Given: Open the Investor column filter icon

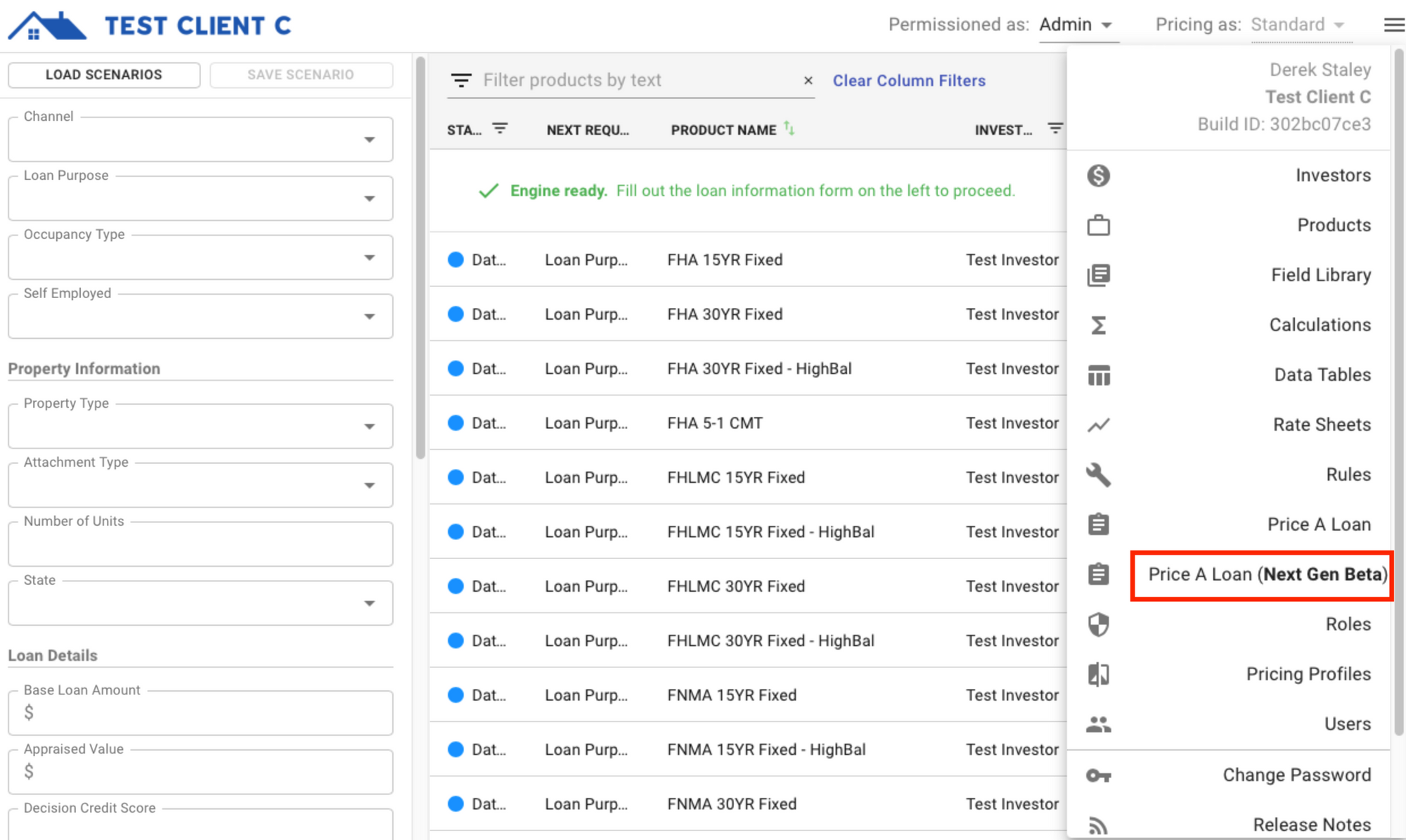Looking at the screenshot, I should point(1055,129).
